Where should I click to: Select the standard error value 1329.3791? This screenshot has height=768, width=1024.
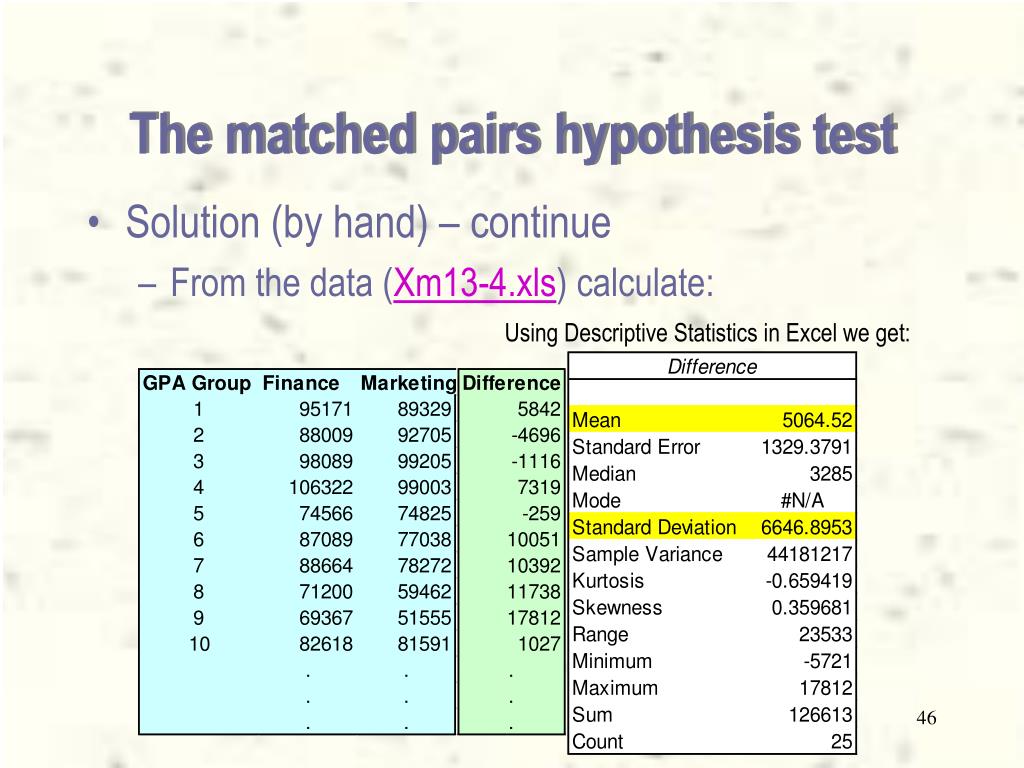pos(807,447)
